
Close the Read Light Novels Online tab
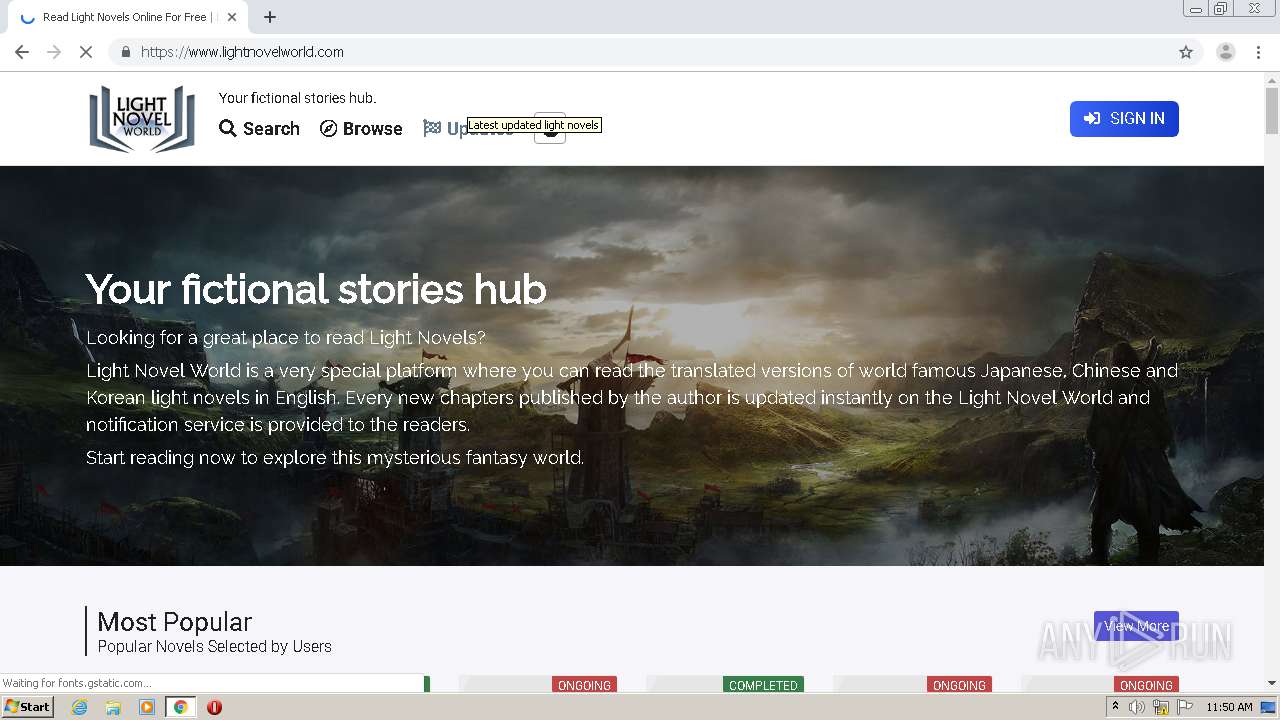click(232, 17)
